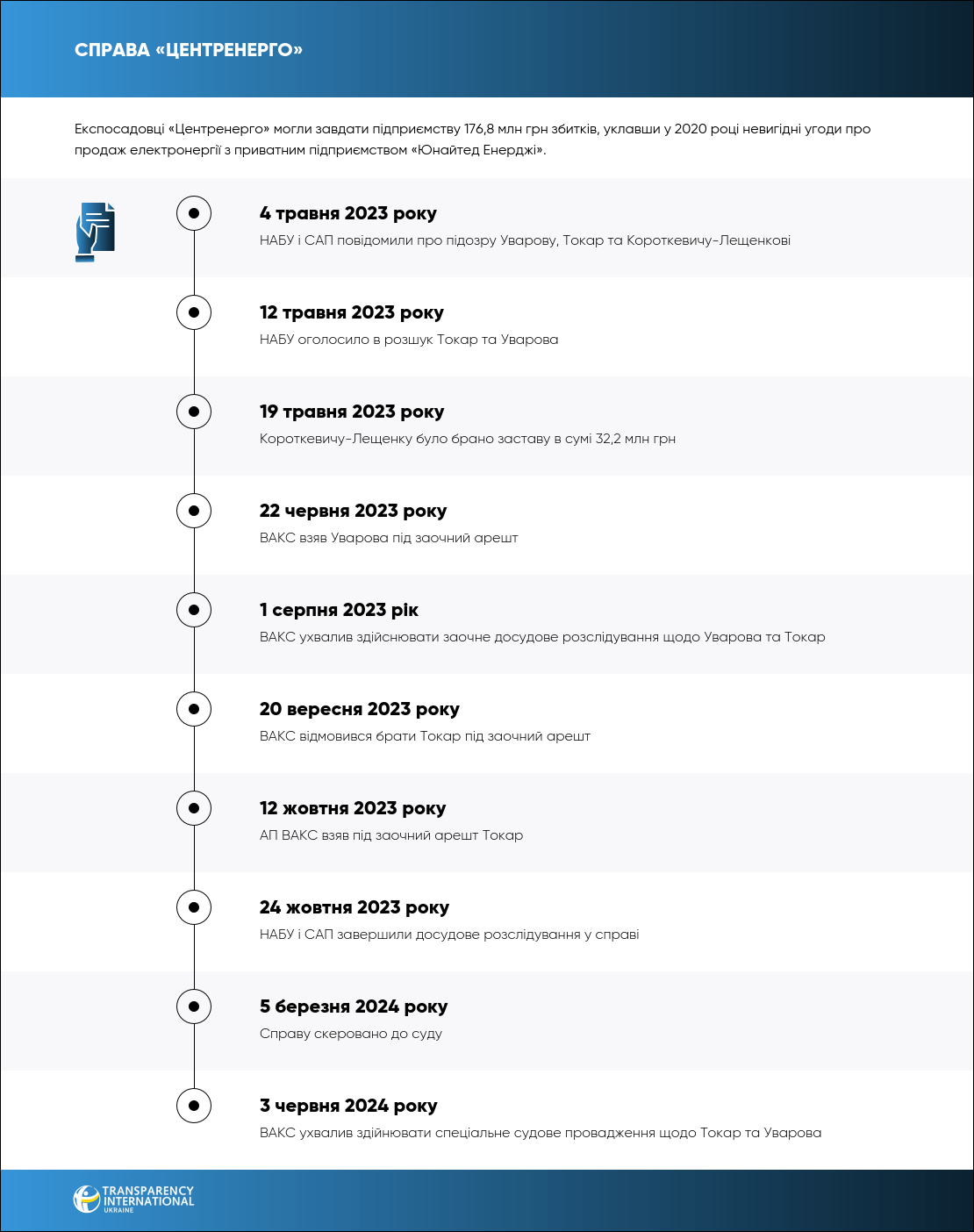Select the 12 жовтня 2023 timeline marker
Screen dimensions: 974x1232
[x=194, y=808]
